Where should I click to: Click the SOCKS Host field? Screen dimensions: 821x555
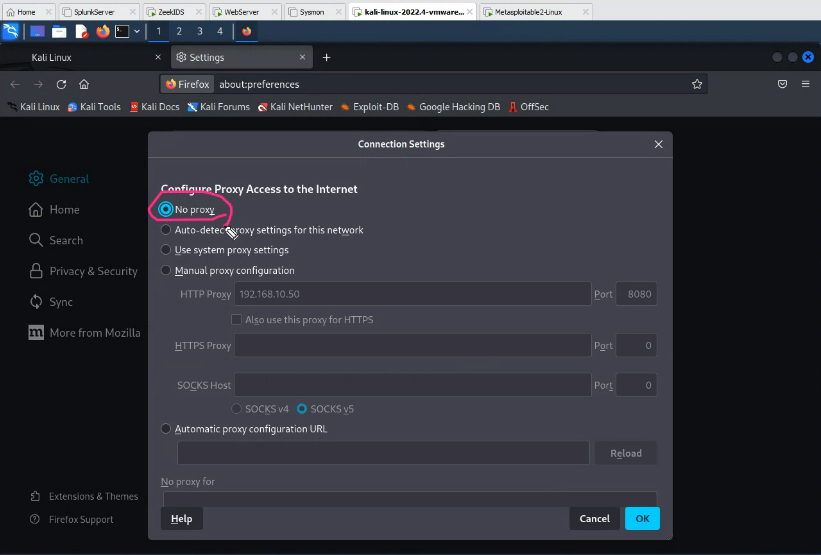pyautogui.click(x=413, y=385)
